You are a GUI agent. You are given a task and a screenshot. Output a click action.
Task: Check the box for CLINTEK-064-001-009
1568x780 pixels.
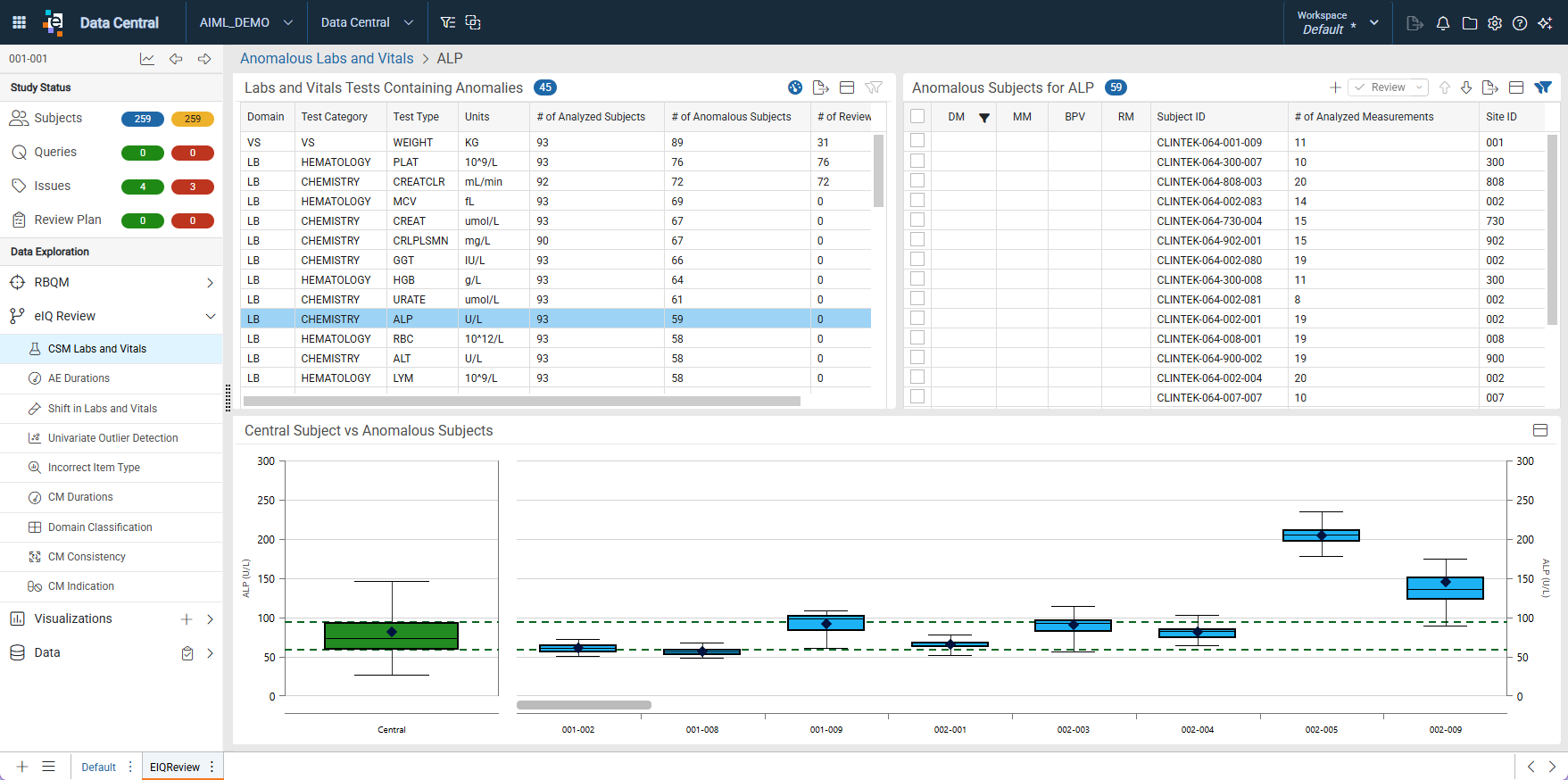pyautogui.click(x=917, y=141)
